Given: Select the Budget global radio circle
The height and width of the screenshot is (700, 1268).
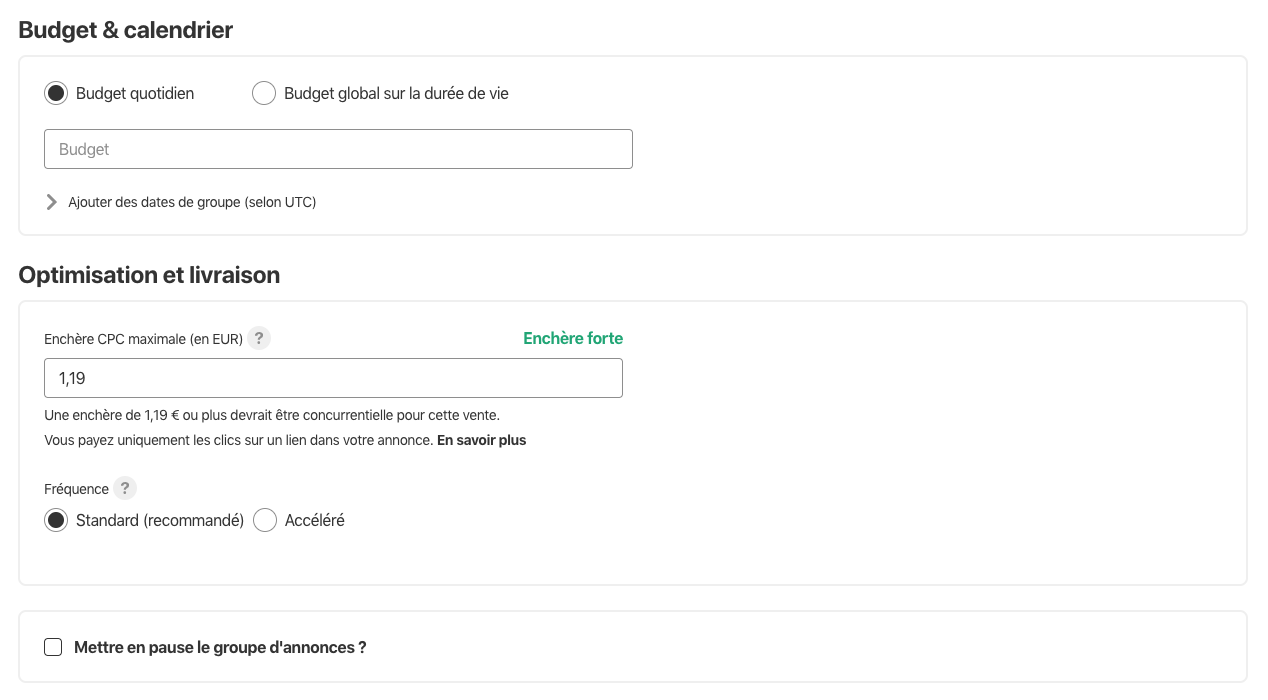Looking at the screenshot, I should point(264,93).
